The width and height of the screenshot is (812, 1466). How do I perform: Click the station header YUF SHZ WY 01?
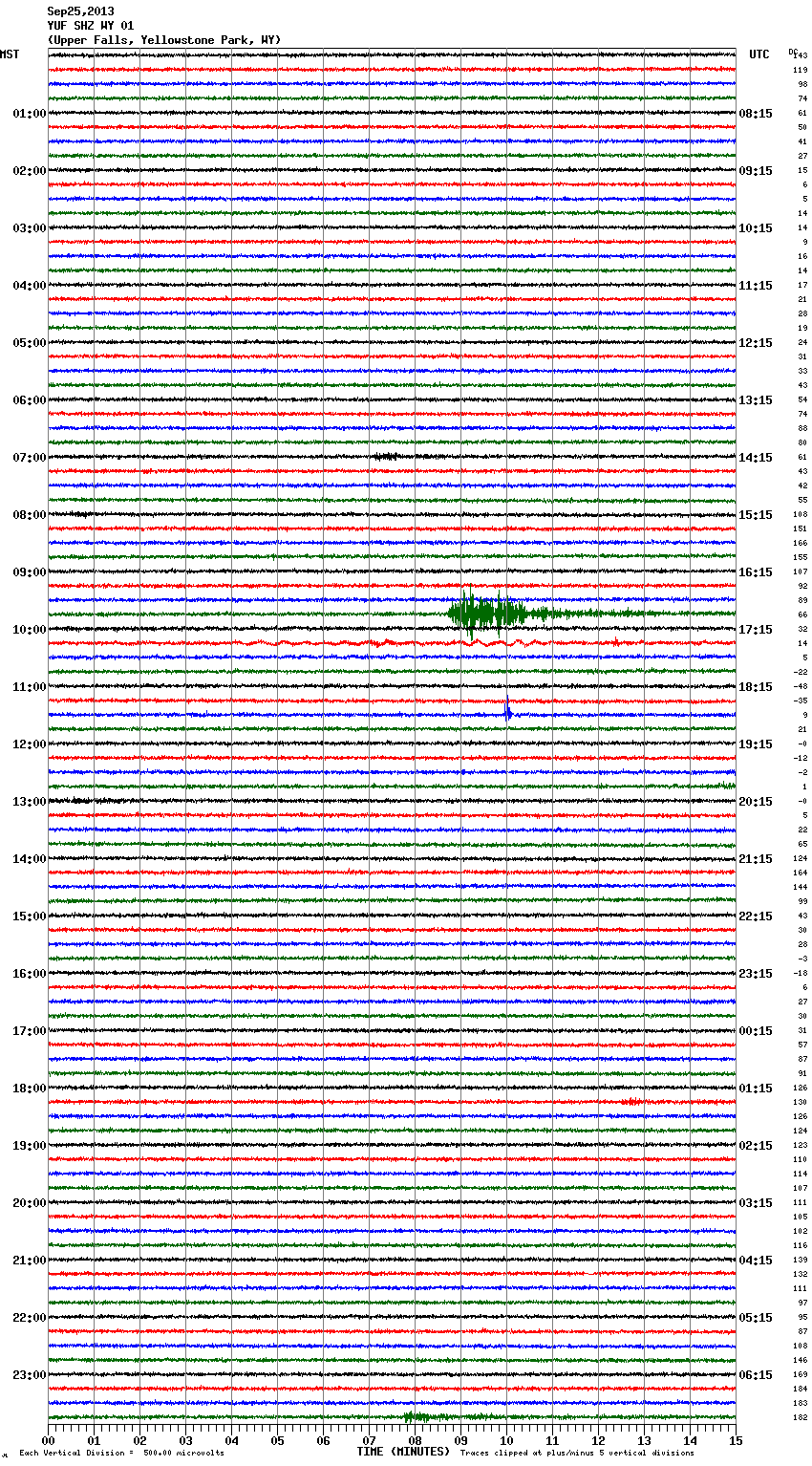click(91, 26)
